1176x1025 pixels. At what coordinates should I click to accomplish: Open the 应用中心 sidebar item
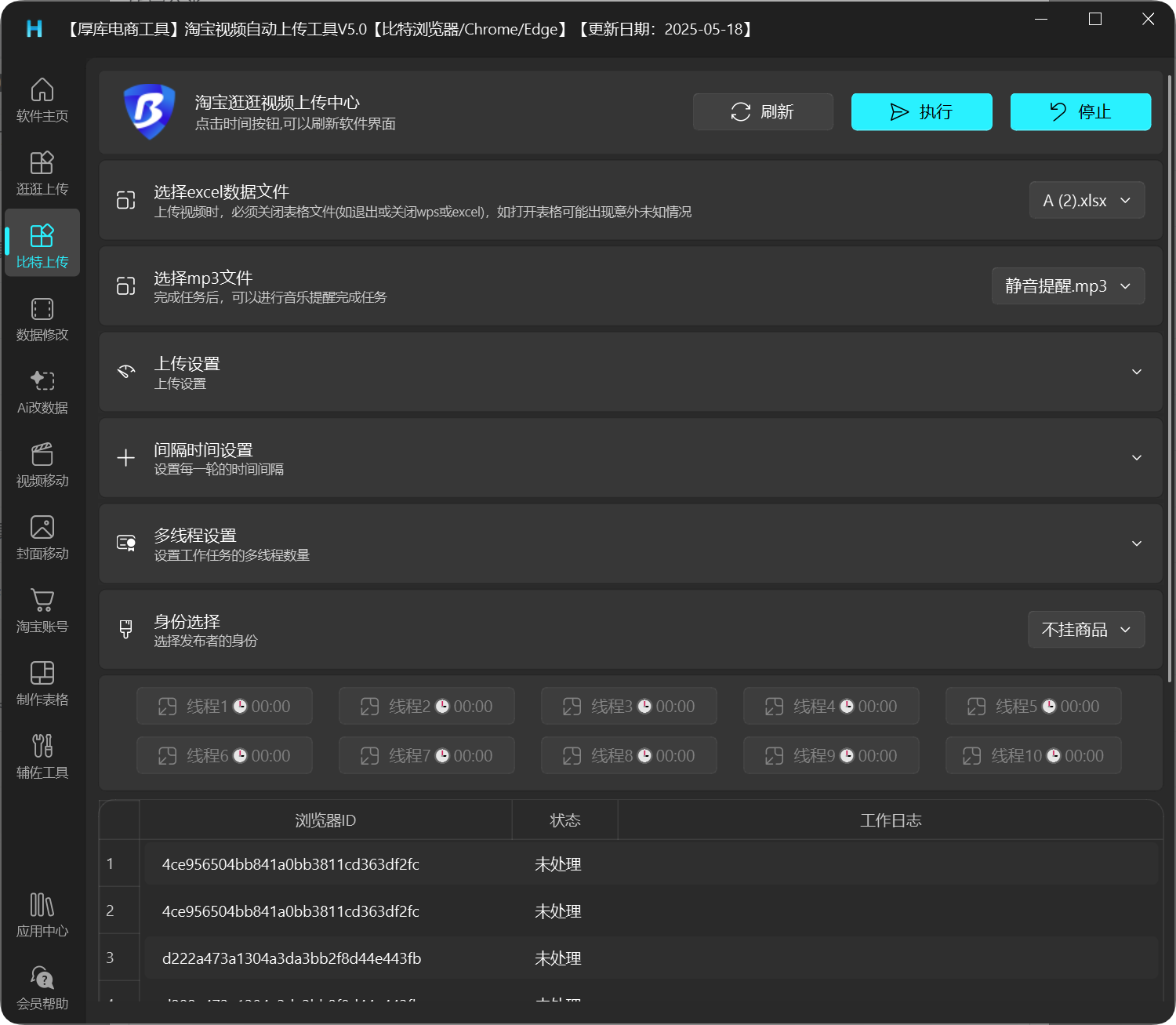(x=42, y=915)
